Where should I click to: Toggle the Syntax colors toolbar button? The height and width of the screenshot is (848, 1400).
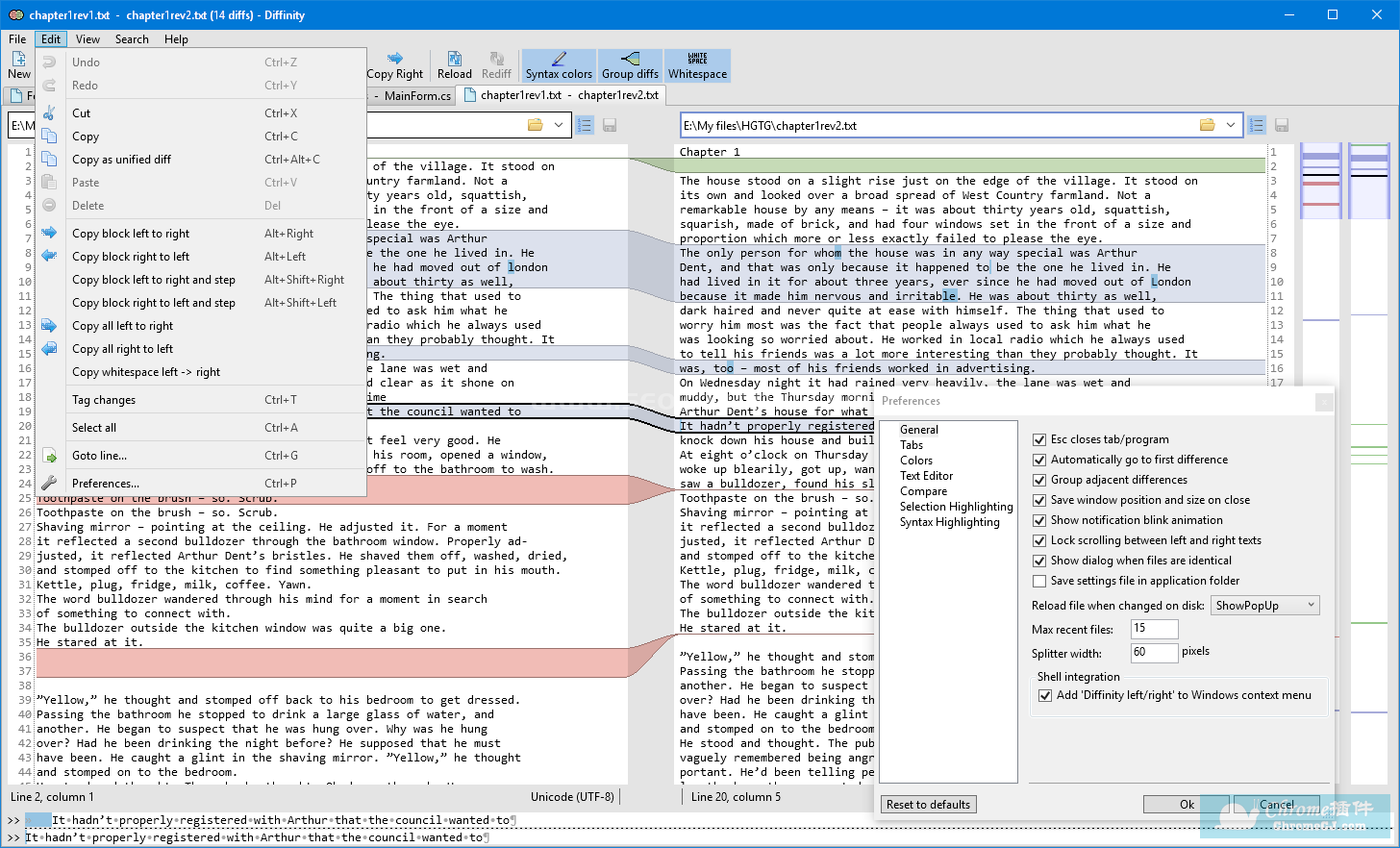click(x=559, y=65)
